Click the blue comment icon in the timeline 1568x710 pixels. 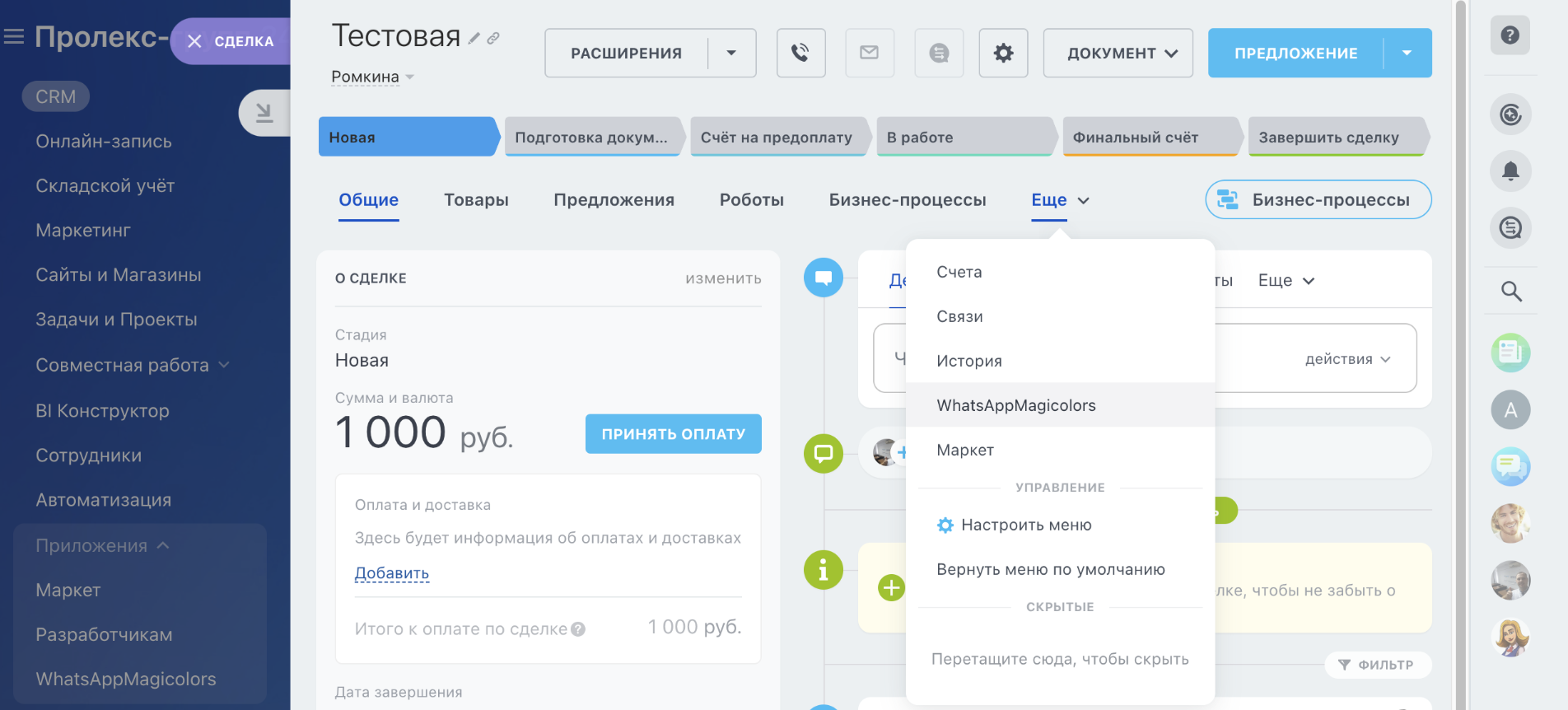pyautogui.click(x=824, y=278)
